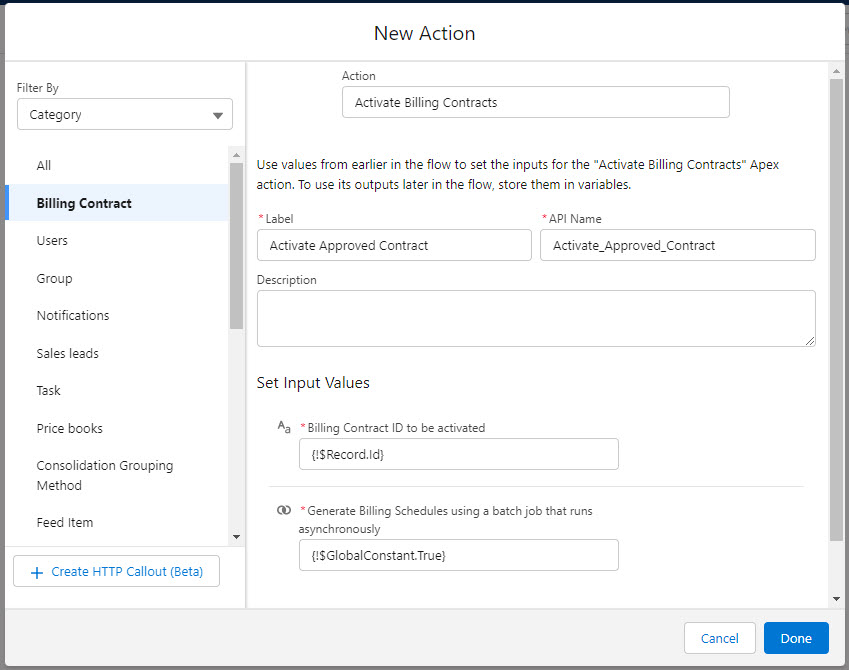This screenshot has width=849, height=670.
Task: Click the Cancel button
Action: (719, 638)
